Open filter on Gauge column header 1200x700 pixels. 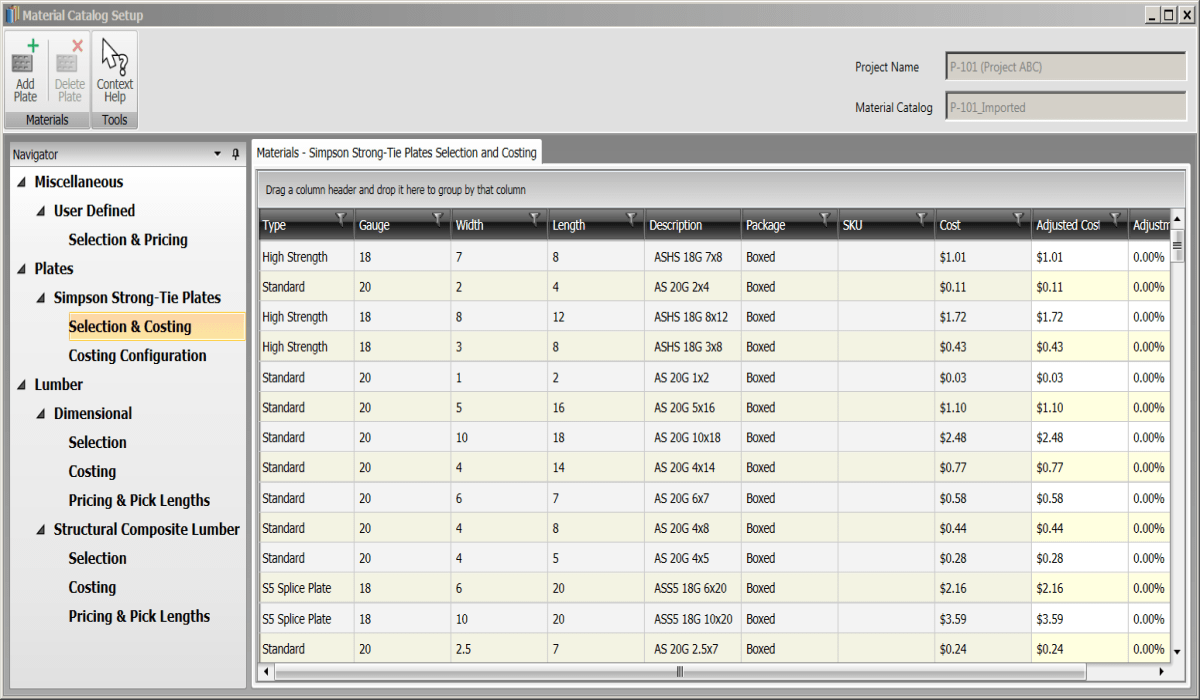tap(438, 218)
